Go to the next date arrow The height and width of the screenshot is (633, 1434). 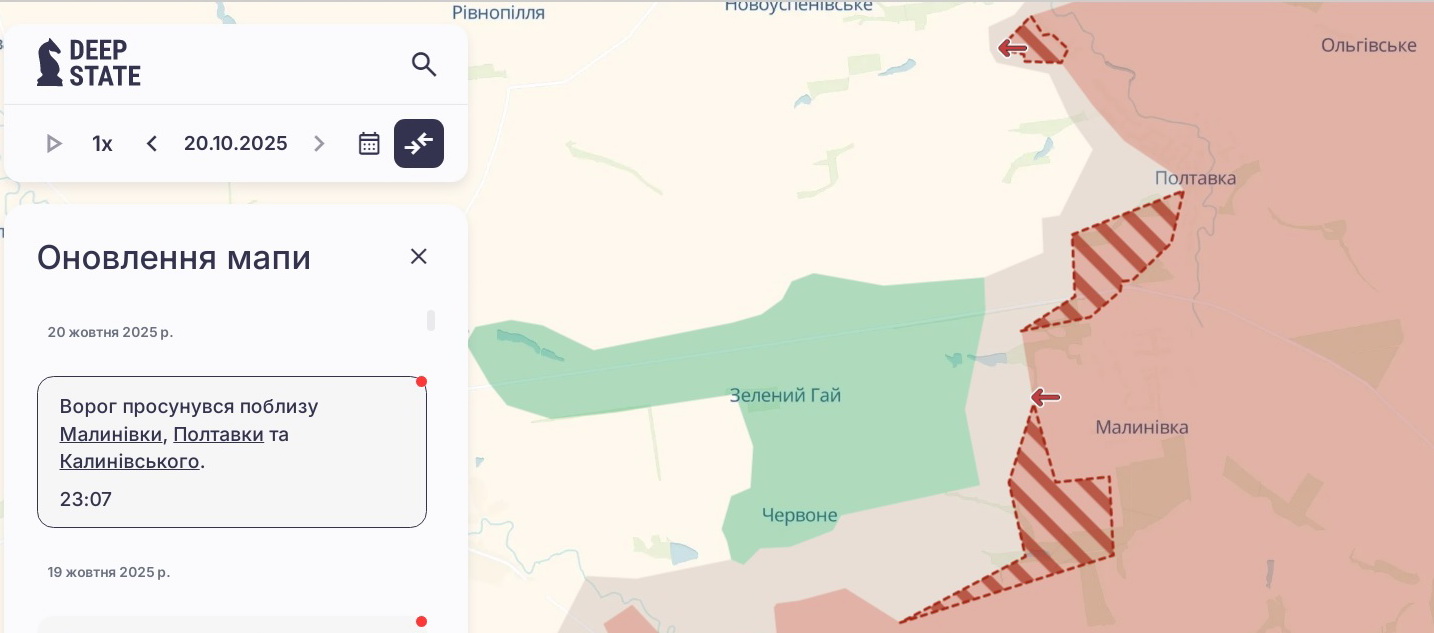pyautogui.click(x=320, y=144)
